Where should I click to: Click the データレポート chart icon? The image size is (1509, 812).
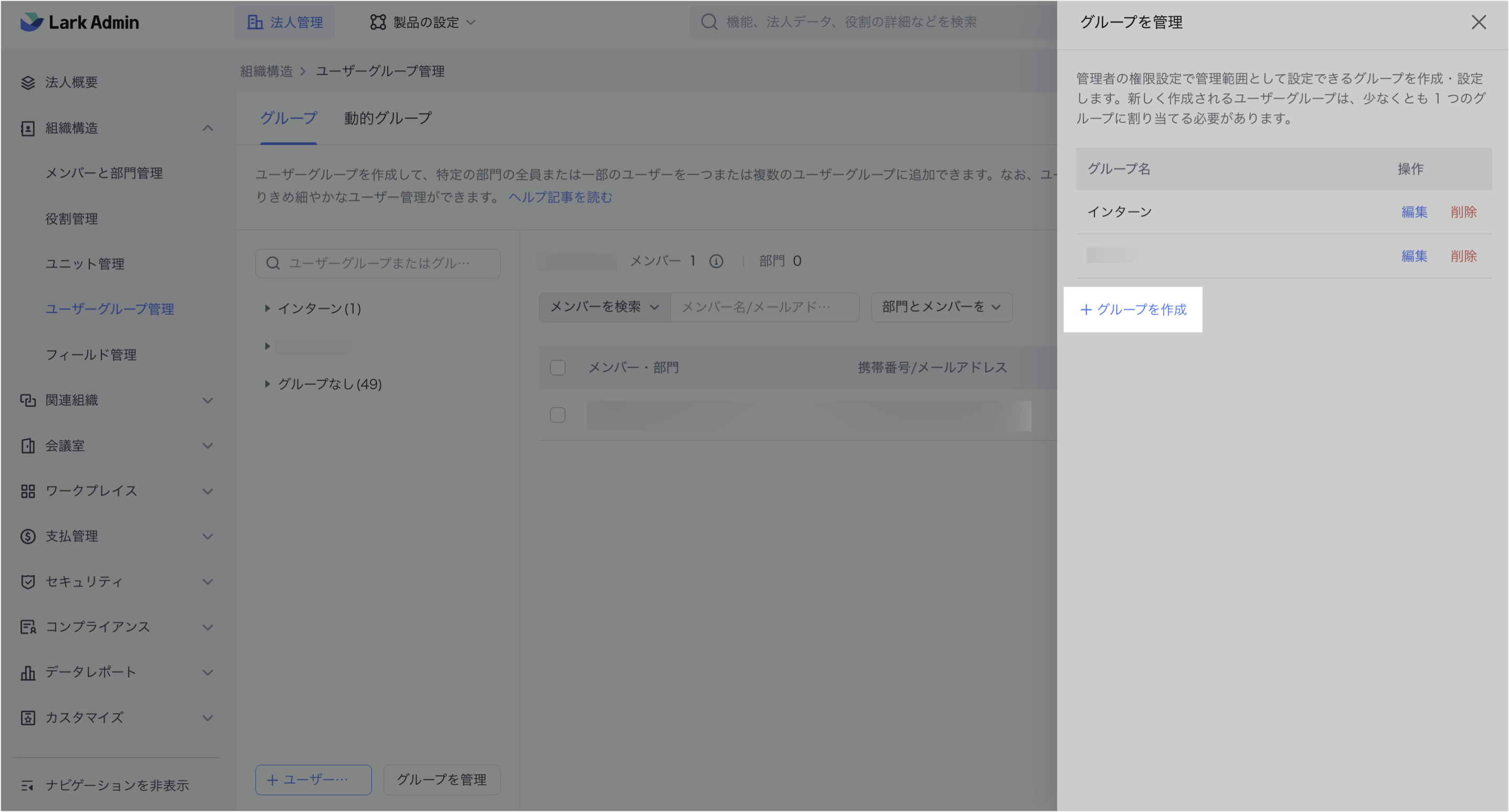pyautogui.click(x=27, y=672)
